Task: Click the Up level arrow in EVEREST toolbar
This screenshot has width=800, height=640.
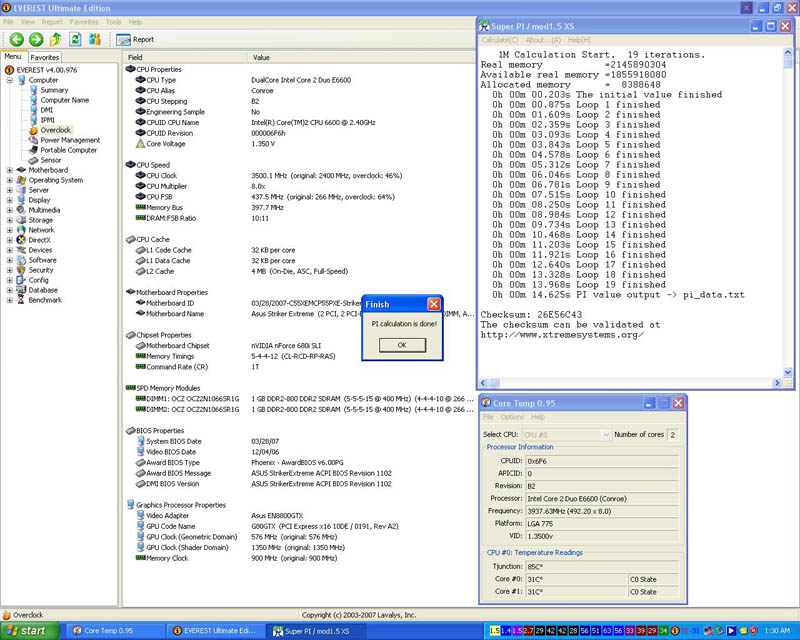Action: pyautogui.click(x=56, y=39)
